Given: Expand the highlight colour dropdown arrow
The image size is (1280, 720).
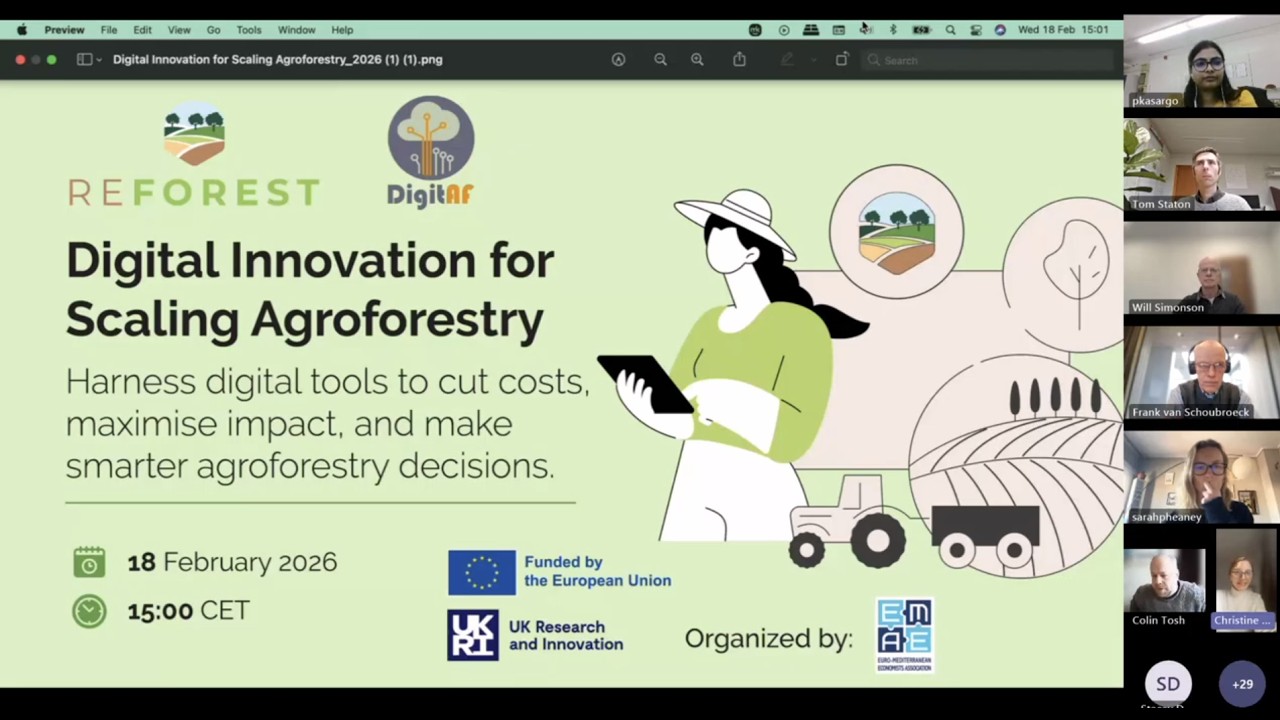Looking at the screenshot, I should (x=812, y=60).
